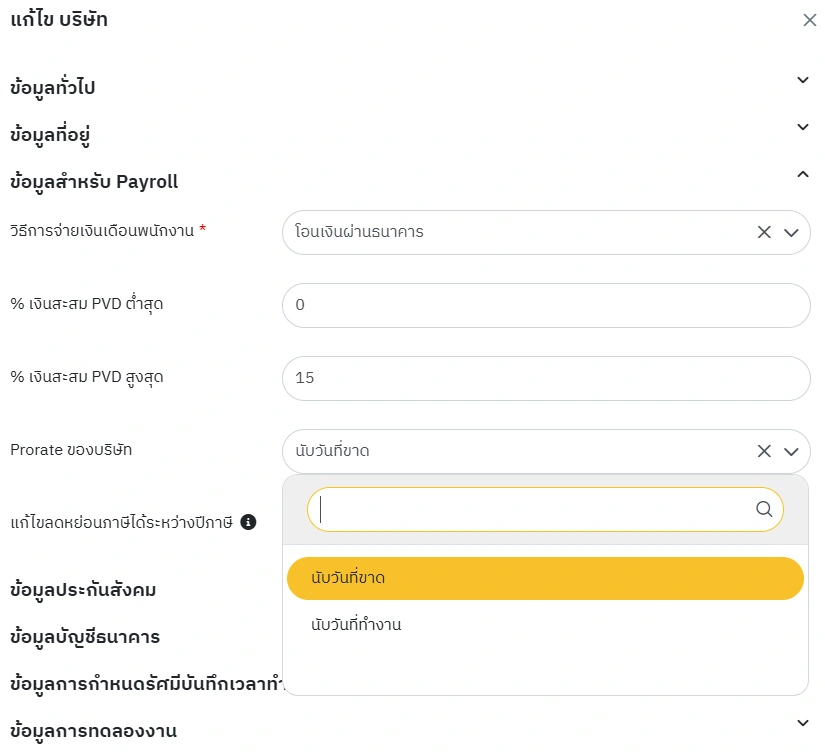This screenshot has width=825, height=755.
Task: Select the นับวันที่ขาด option
Action: 545,578
